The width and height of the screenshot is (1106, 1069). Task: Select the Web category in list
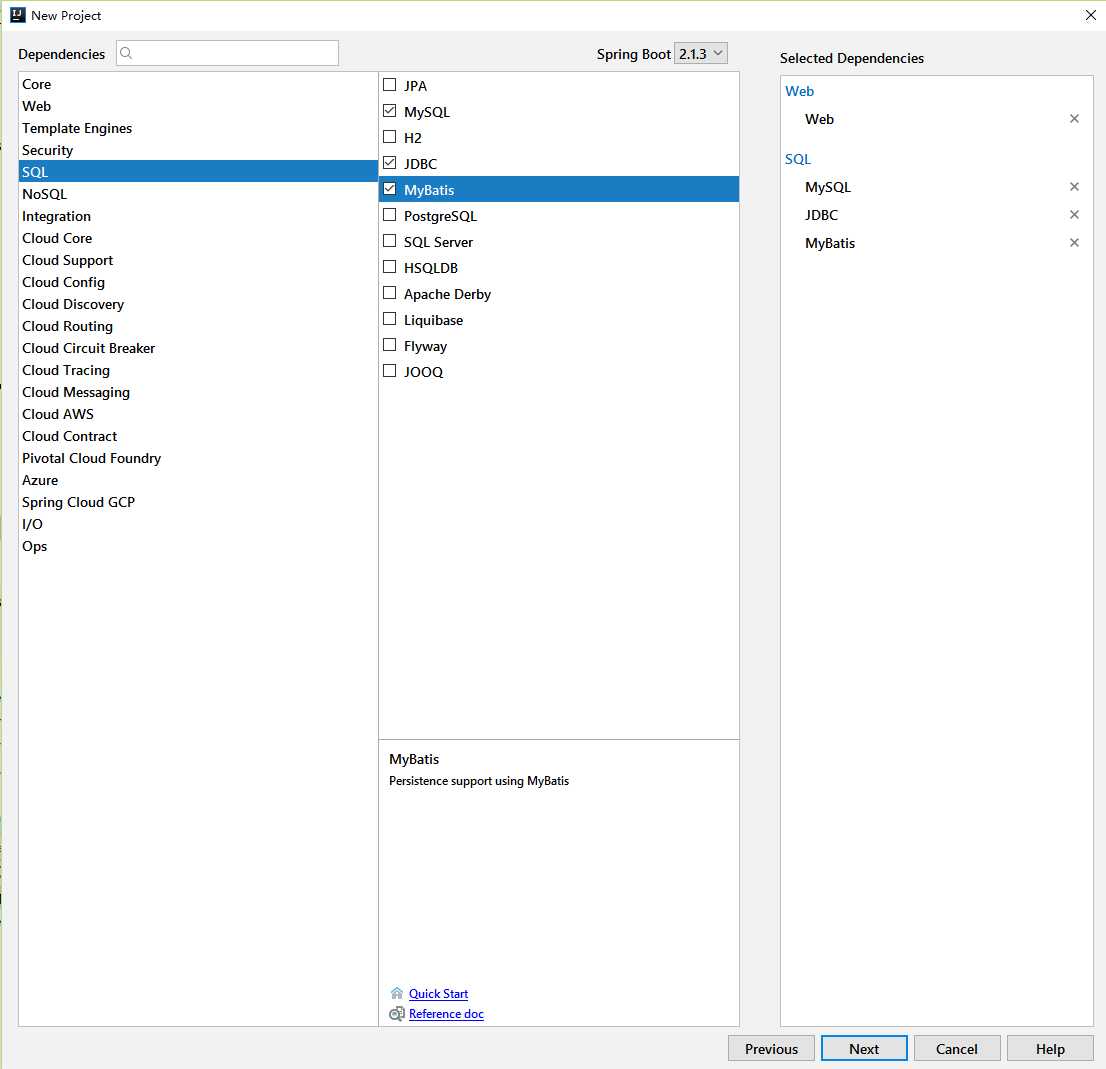click(x=198, y=106)
